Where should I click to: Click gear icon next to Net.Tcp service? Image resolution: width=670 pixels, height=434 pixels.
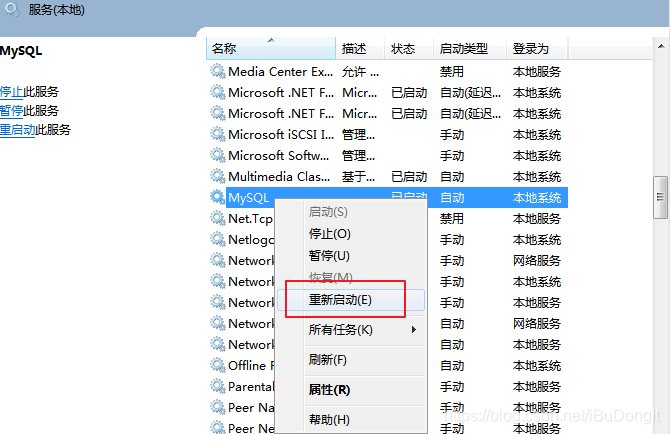(x=217, y=218)
